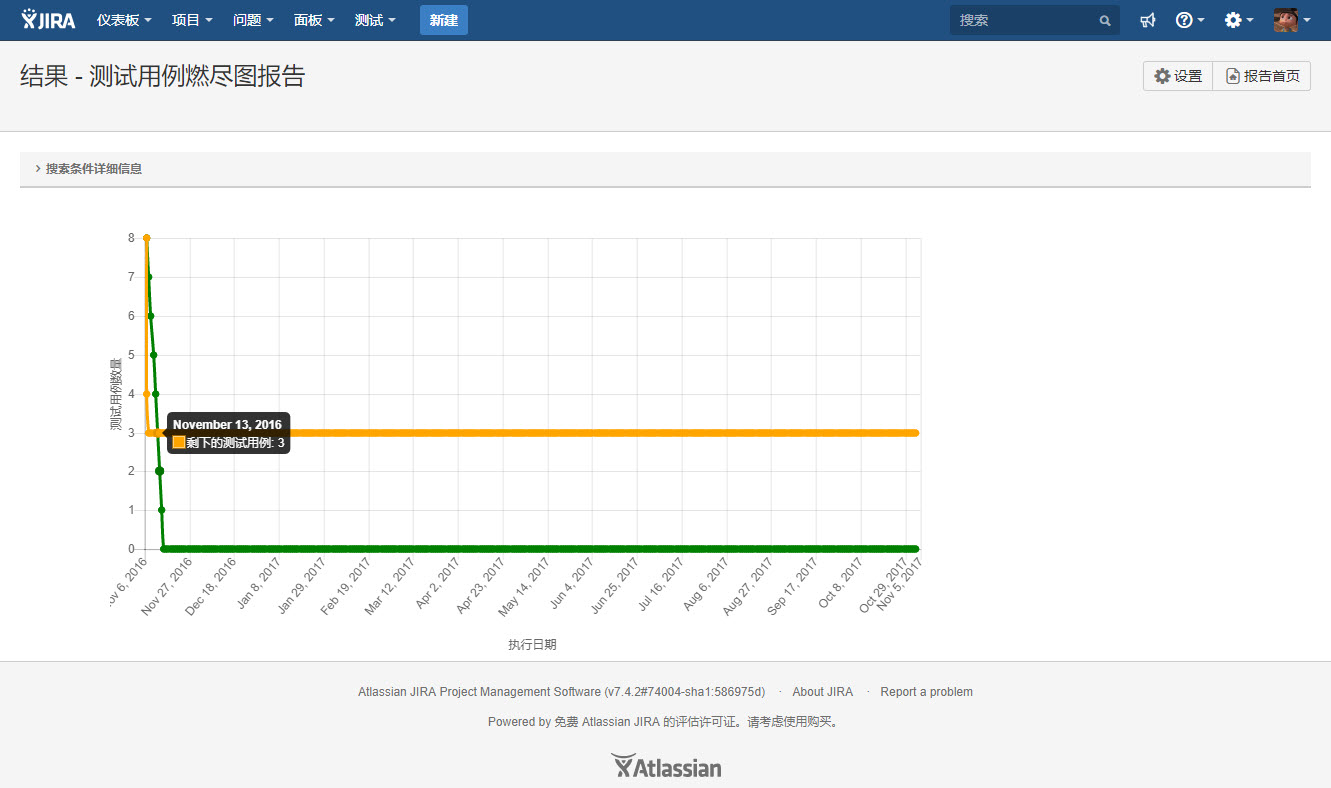
Task: Click the Jan 8, 2017 axis date label
Action: (260, 584)
